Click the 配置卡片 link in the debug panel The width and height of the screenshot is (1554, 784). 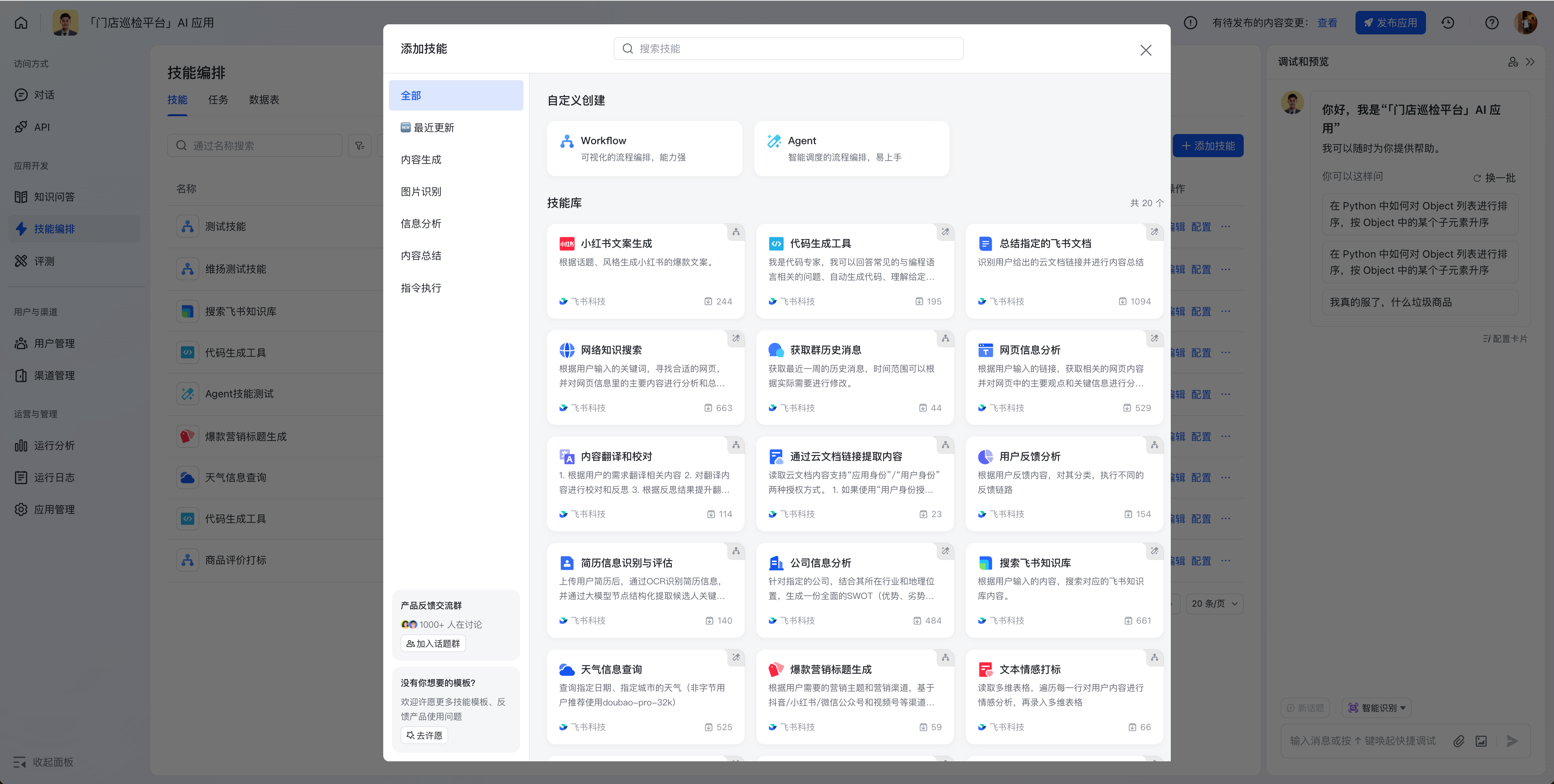[x=1505, y=339]
